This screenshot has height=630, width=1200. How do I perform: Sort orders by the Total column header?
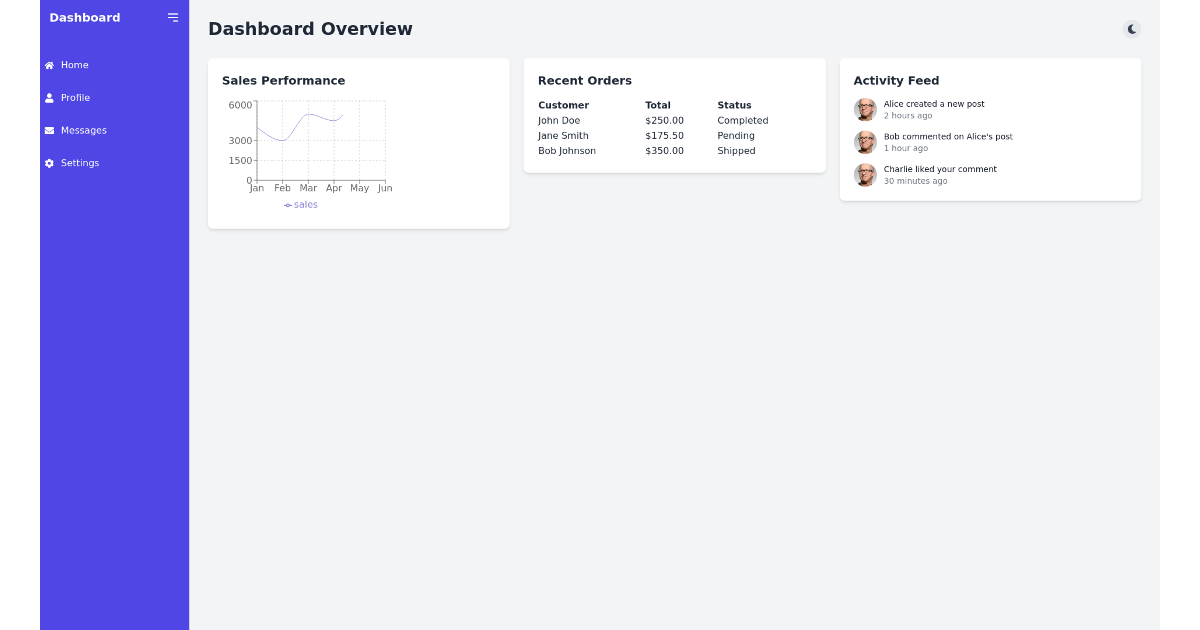point(658,105)
